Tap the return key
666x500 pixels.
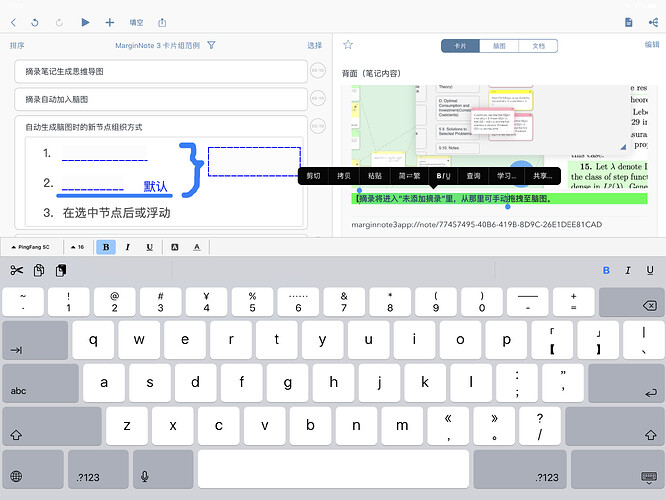[626, 383]
